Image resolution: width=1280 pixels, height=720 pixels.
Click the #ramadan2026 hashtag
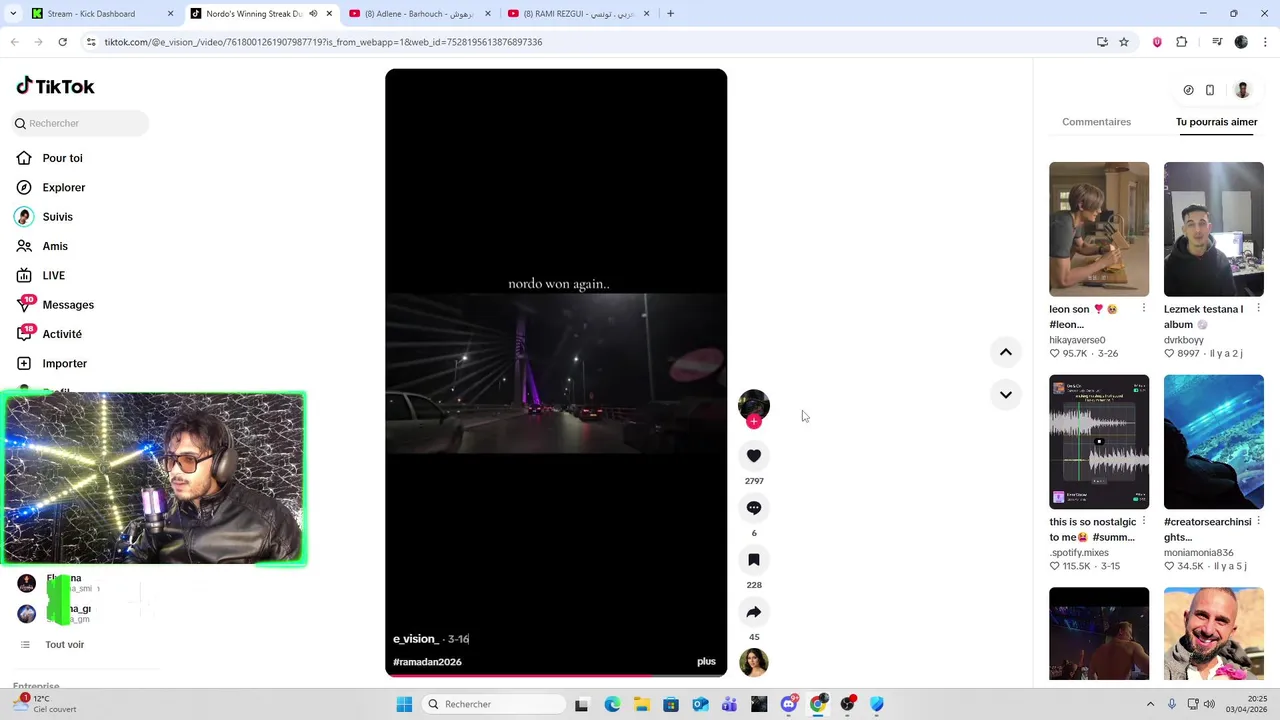427,662
